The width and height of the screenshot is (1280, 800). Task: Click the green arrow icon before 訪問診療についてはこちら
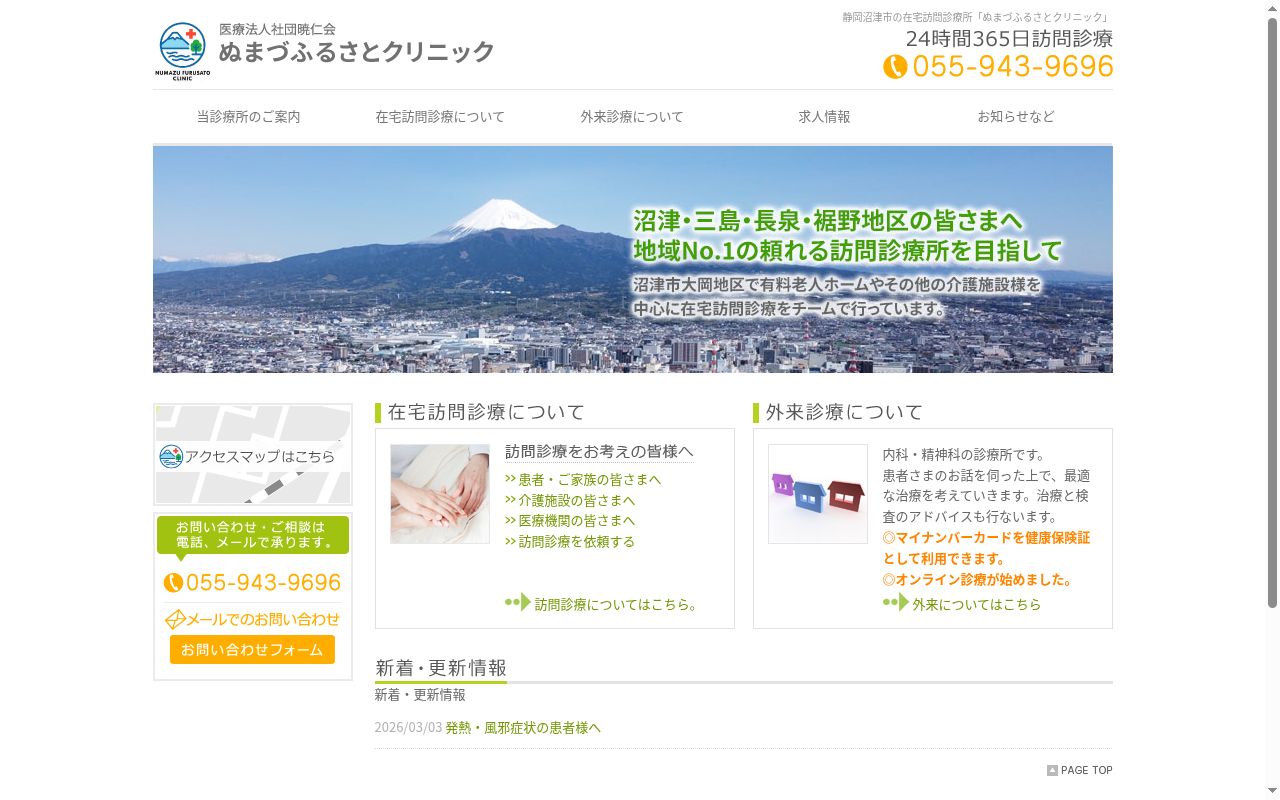click(x=518, y=602)
